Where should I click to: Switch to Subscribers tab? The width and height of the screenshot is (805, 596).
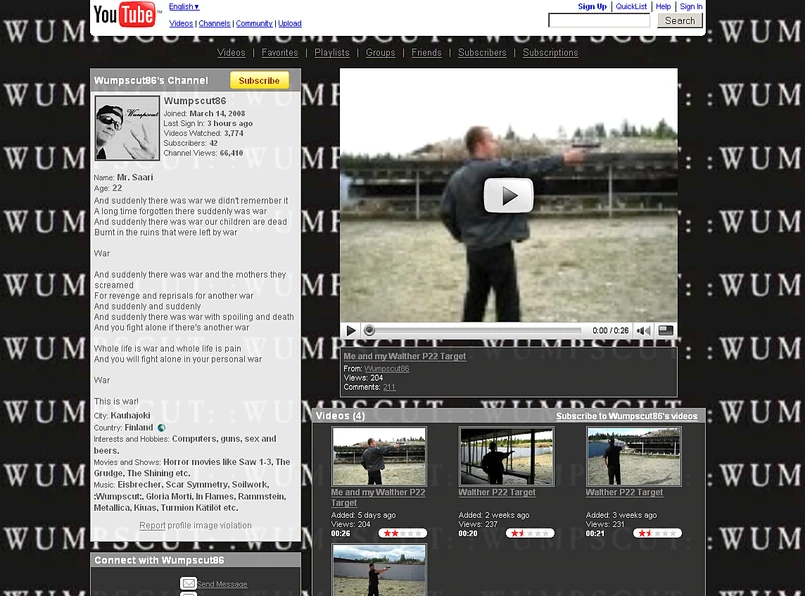tap(482, 53)
